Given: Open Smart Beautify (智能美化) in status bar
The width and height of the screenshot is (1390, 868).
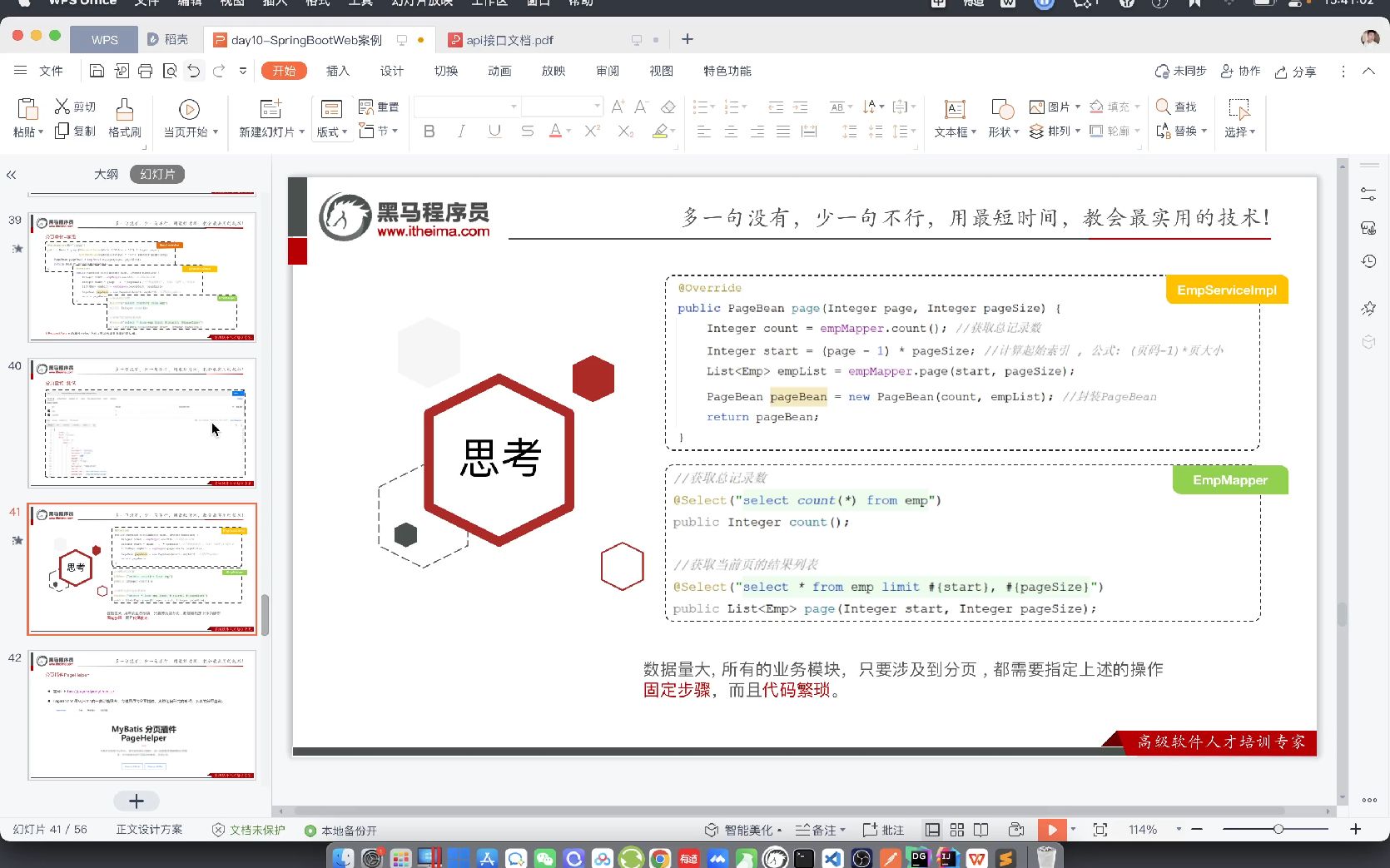Looking at the screenshot, I should click(743, 830).
